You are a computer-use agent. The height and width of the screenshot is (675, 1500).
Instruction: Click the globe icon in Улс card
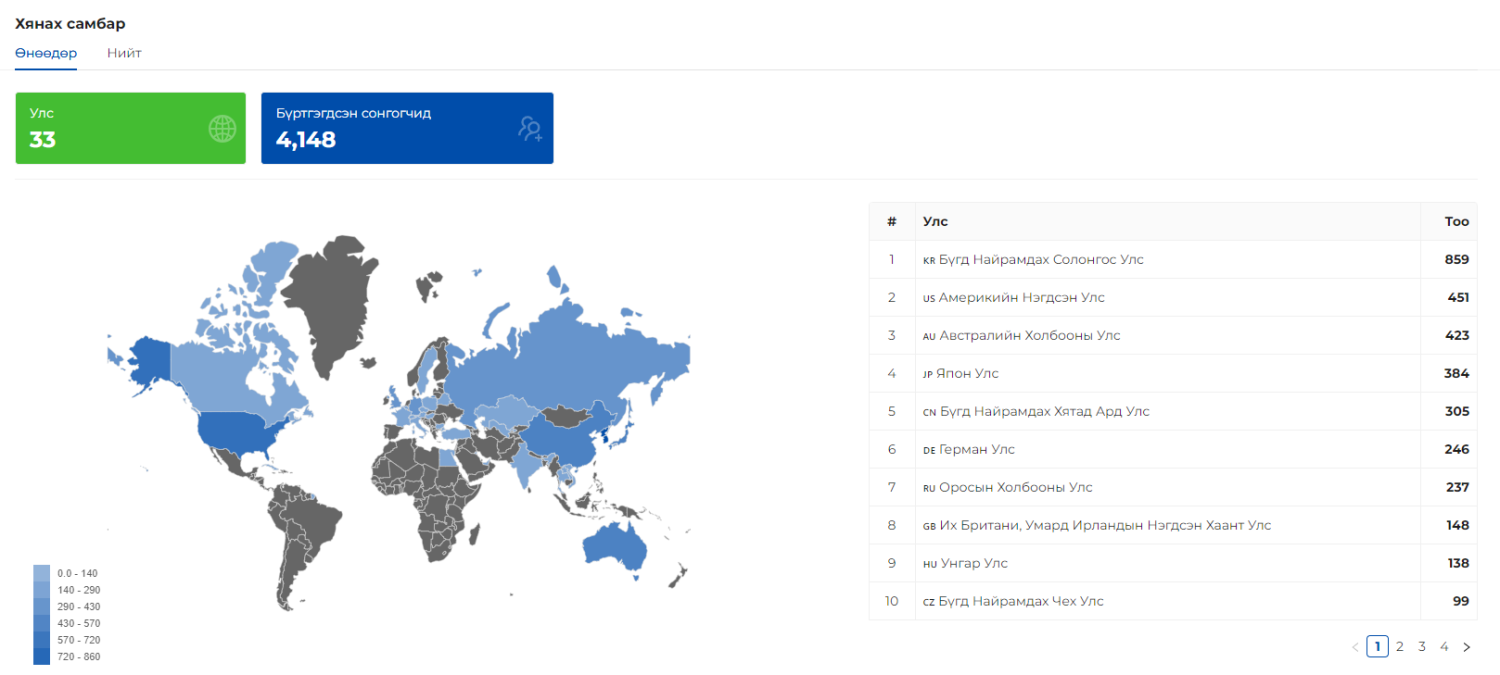tap(222, 128)
